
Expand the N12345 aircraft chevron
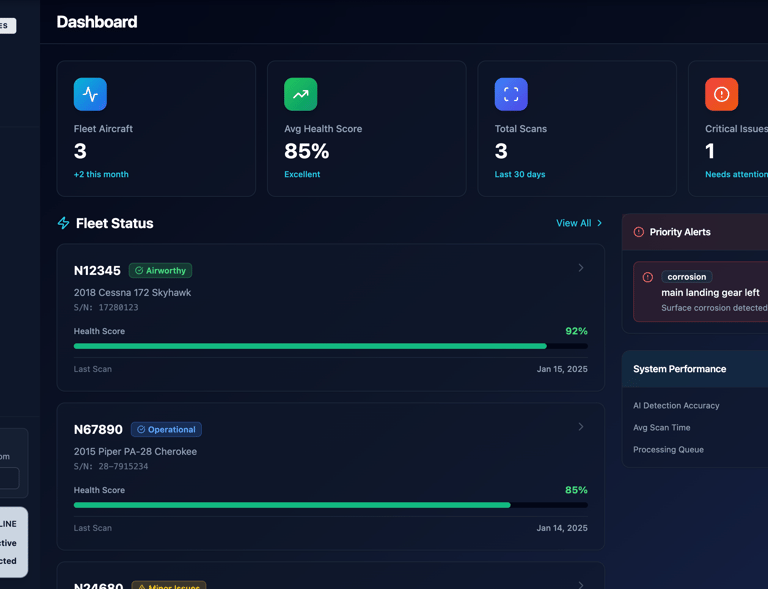pyautogui.click(x=581, y=268)
